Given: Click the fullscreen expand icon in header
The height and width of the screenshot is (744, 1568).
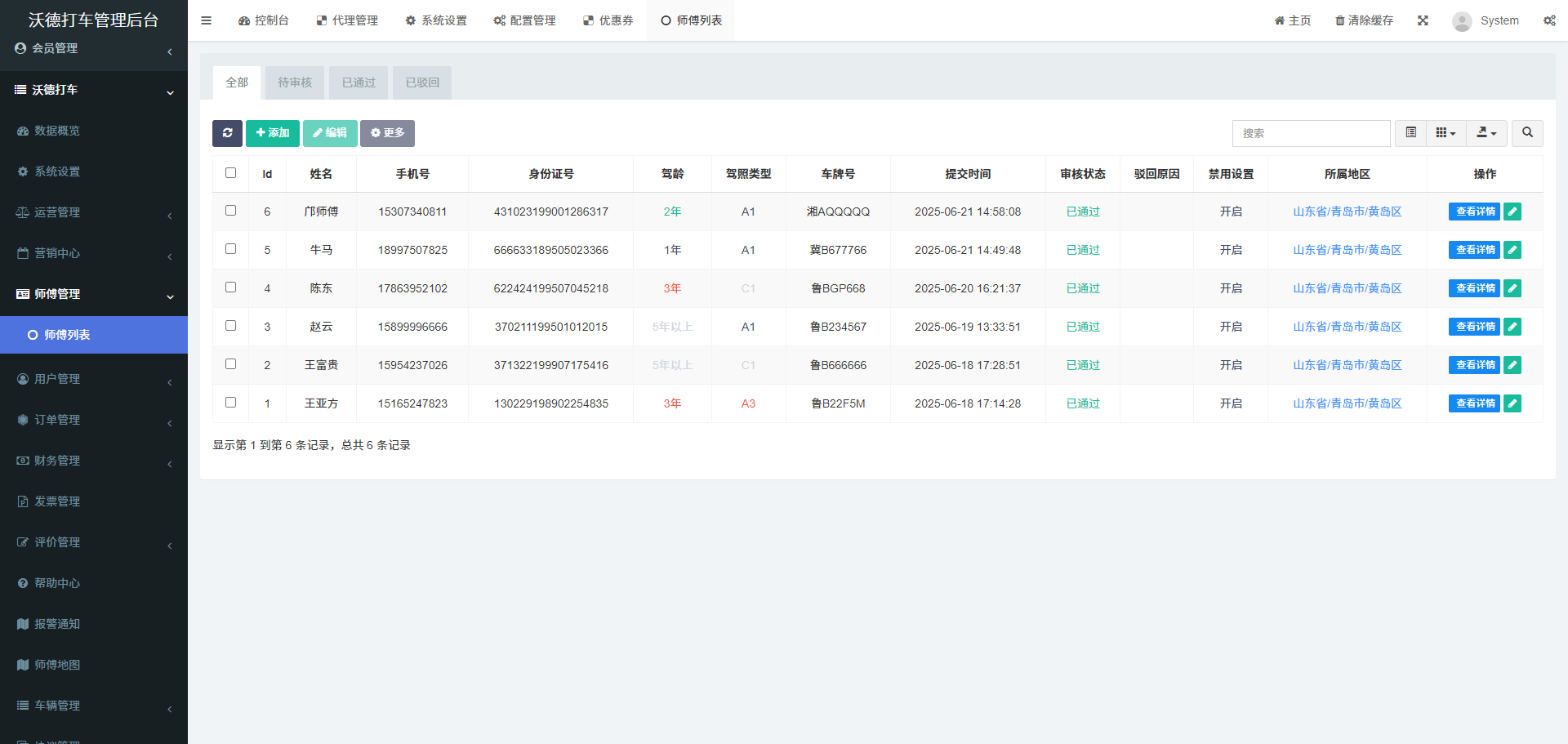Looking at the screenshot, I should pos(1423,20).
